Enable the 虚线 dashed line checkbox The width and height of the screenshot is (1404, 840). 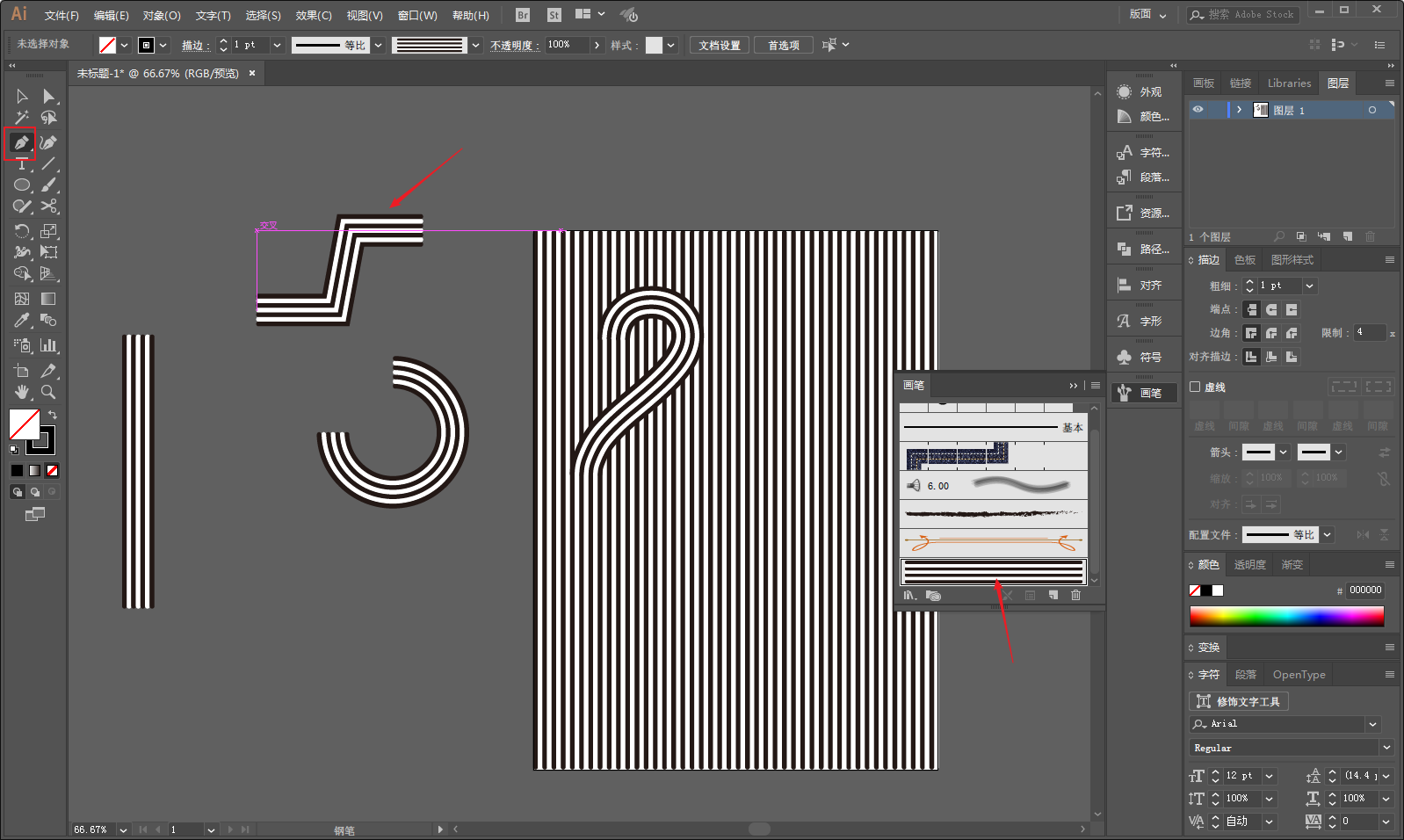coord(1195,387)
